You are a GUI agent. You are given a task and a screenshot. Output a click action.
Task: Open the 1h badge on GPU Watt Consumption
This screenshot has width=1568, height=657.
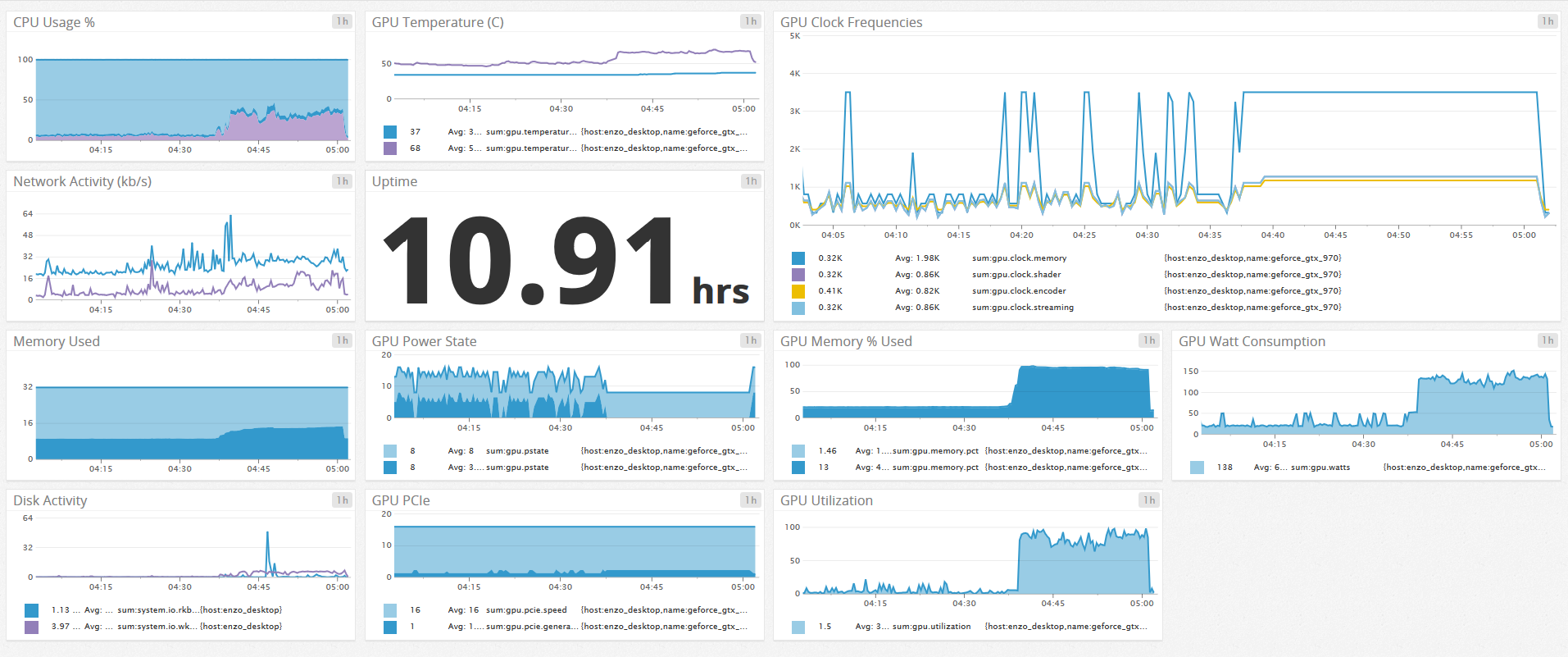pos(1548,340)
